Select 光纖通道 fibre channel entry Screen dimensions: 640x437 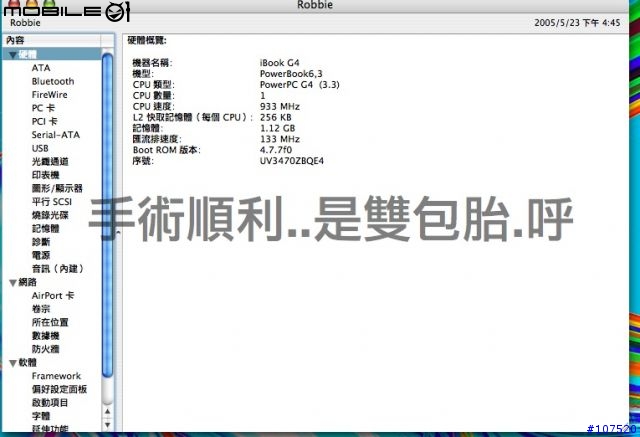point(50,162)
